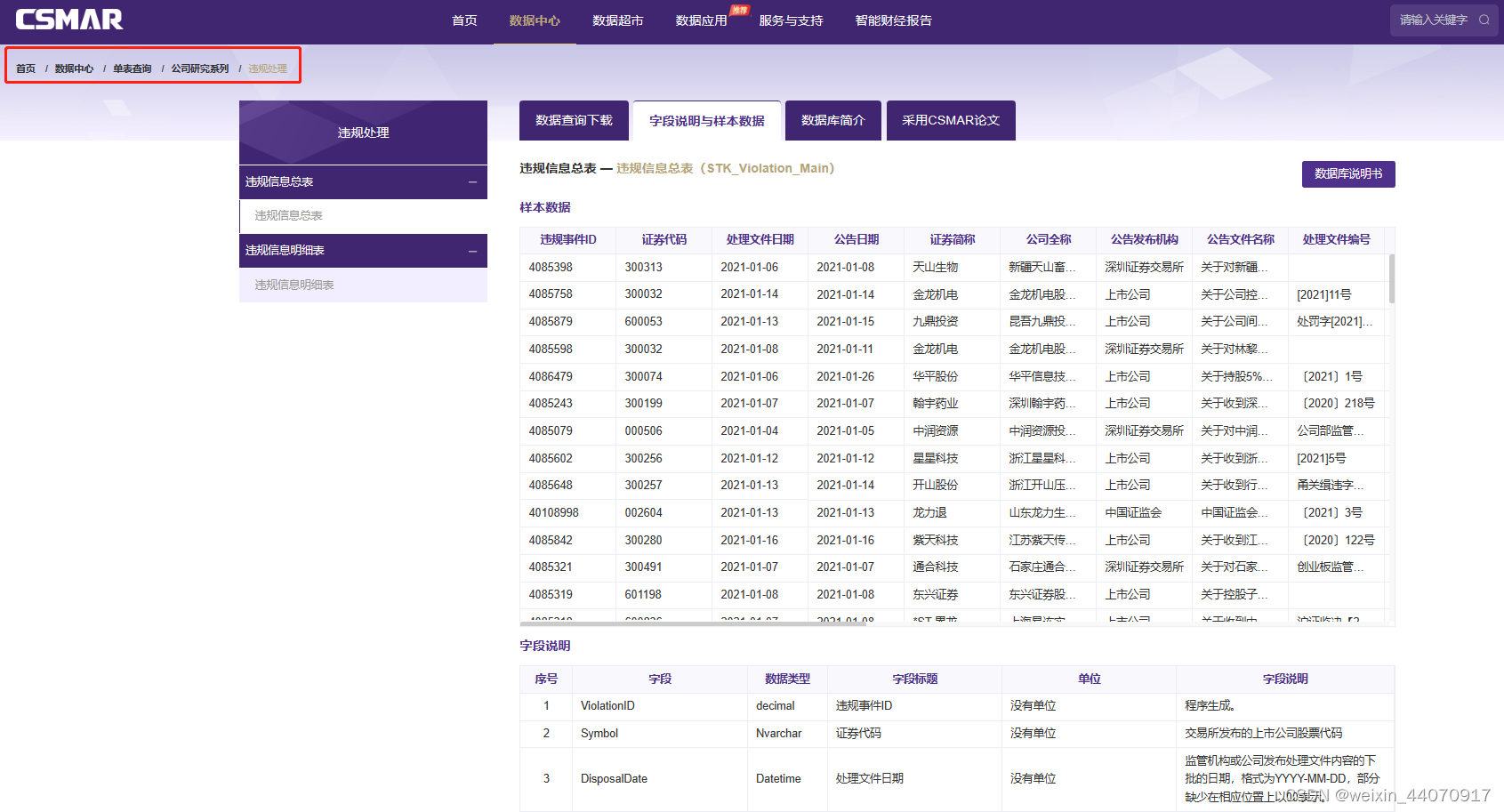Click the 违规事件ID column header
This screenshot has height=812, width=1504.
point(567,240)
